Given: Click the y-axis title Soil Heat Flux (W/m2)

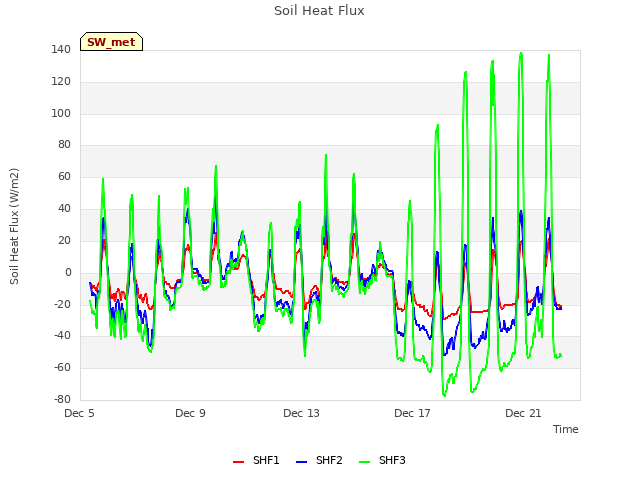Looking at the screenshot, I should pyautogui.click(x=14, y=226).
